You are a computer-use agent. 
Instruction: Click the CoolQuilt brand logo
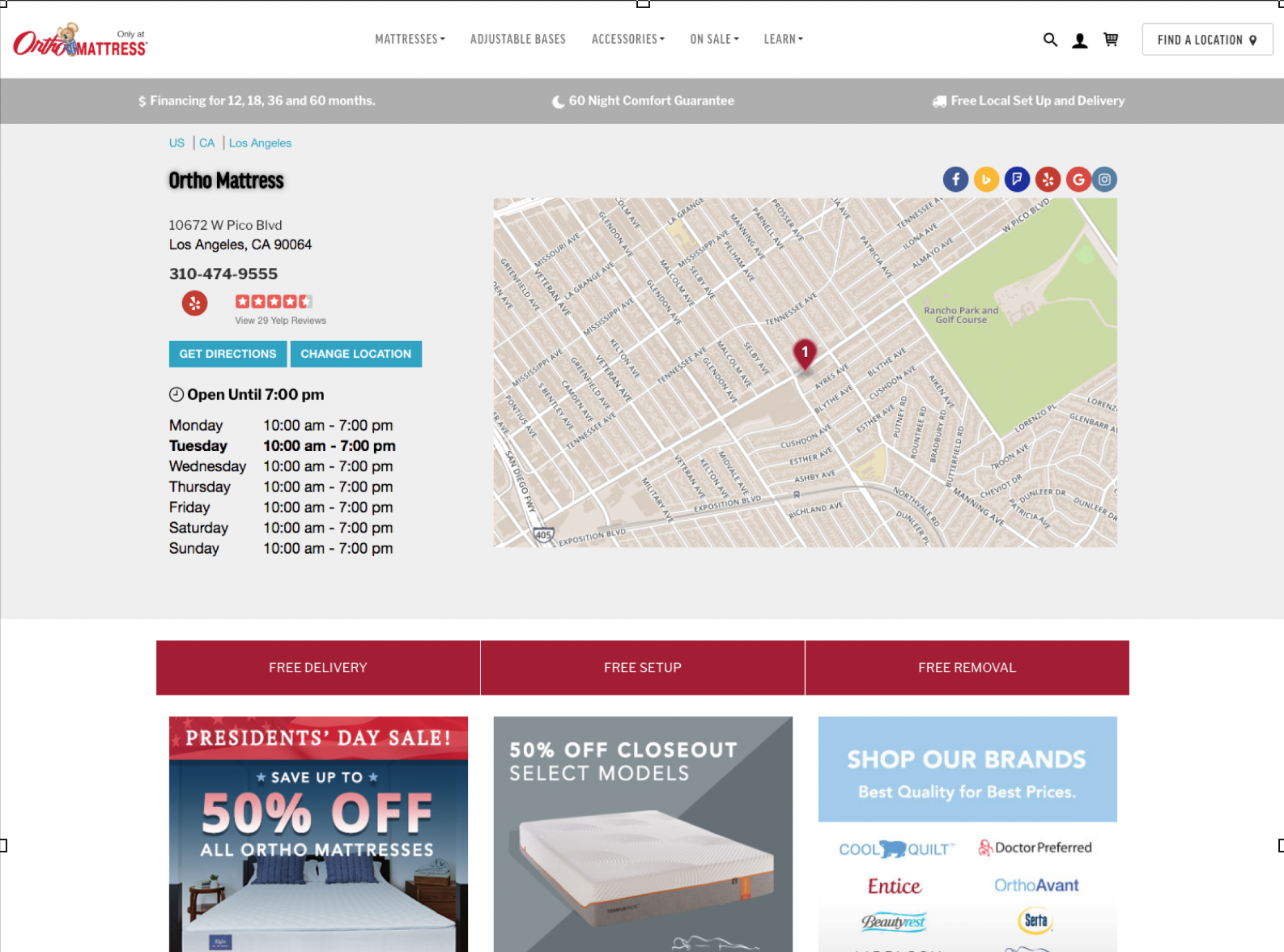click(x=896, y=849)
